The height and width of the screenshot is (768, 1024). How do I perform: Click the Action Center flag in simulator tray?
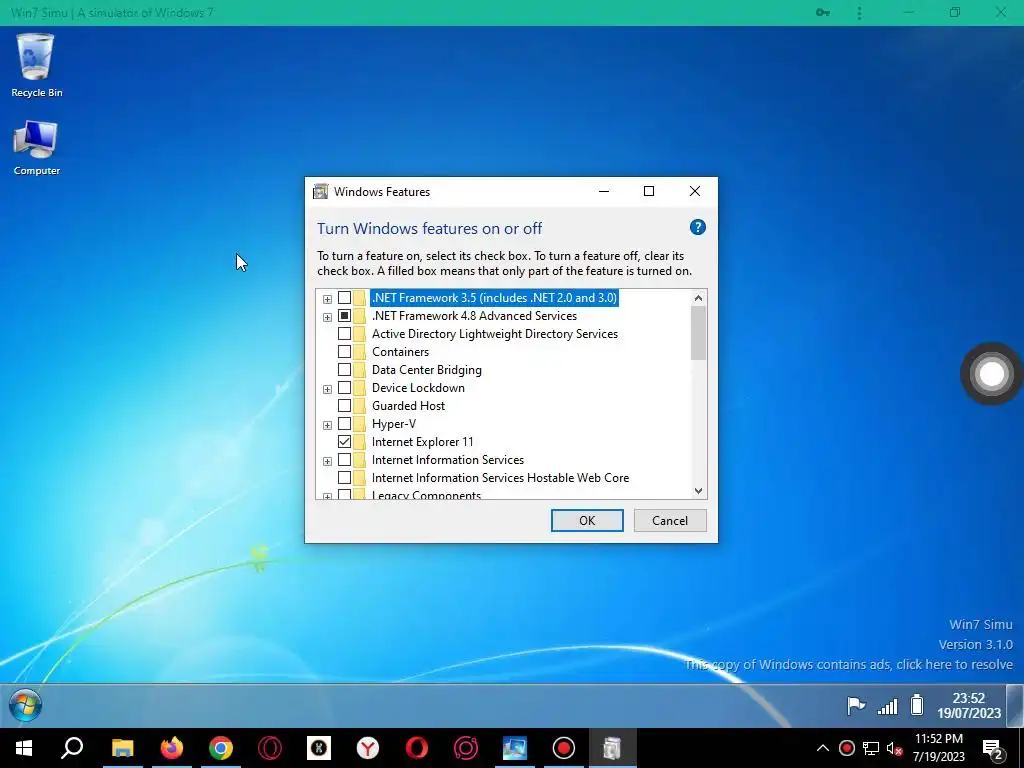856,705
